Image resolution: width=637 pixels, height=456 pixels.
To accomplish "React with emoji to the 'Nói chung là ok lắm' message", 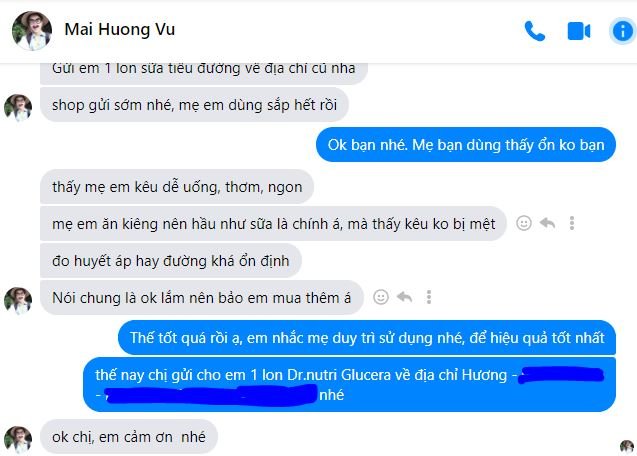I will pos(381,297).
